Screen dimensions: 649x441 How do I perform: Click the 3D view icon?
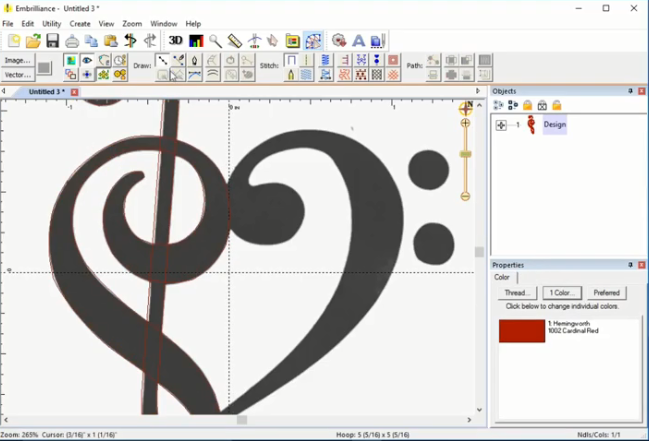175,41
